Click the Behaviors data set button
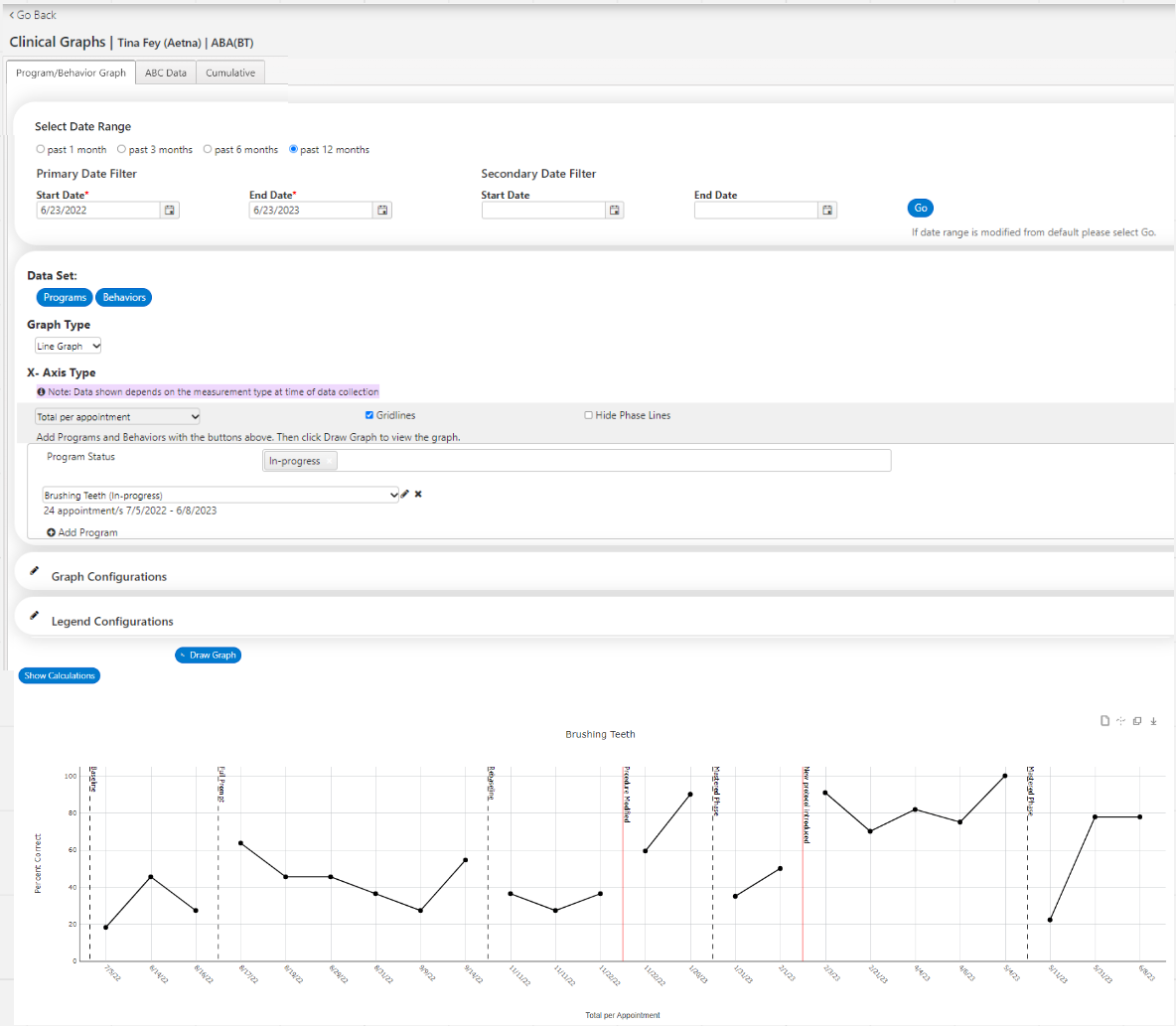Screen dimensions: 1176x1026 pos(124,298)
